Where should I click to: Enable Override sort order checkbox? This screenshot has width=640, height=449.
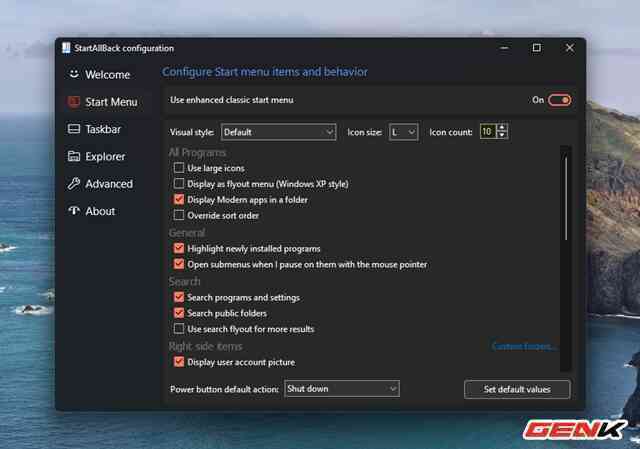coord(179,215)
